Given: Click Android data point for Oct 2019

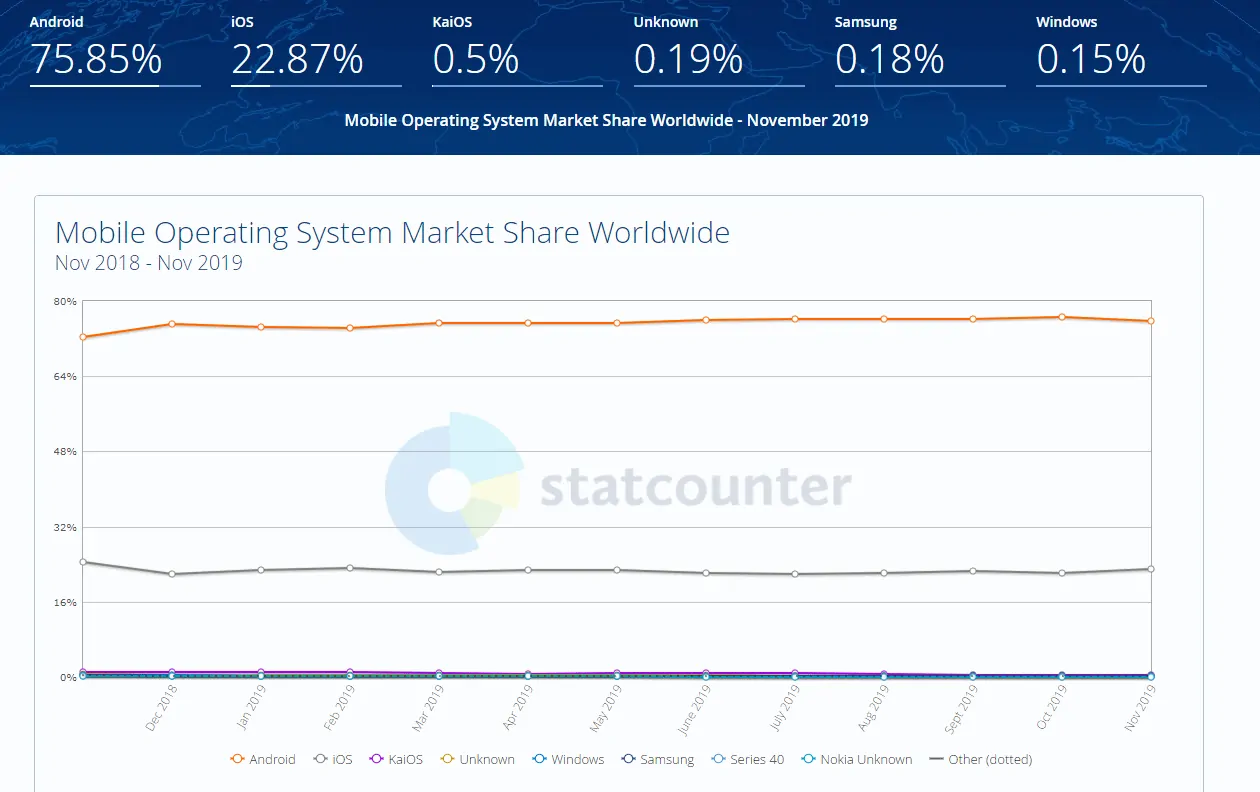Looking at the screenshot, I should (x=1062, y=317).
